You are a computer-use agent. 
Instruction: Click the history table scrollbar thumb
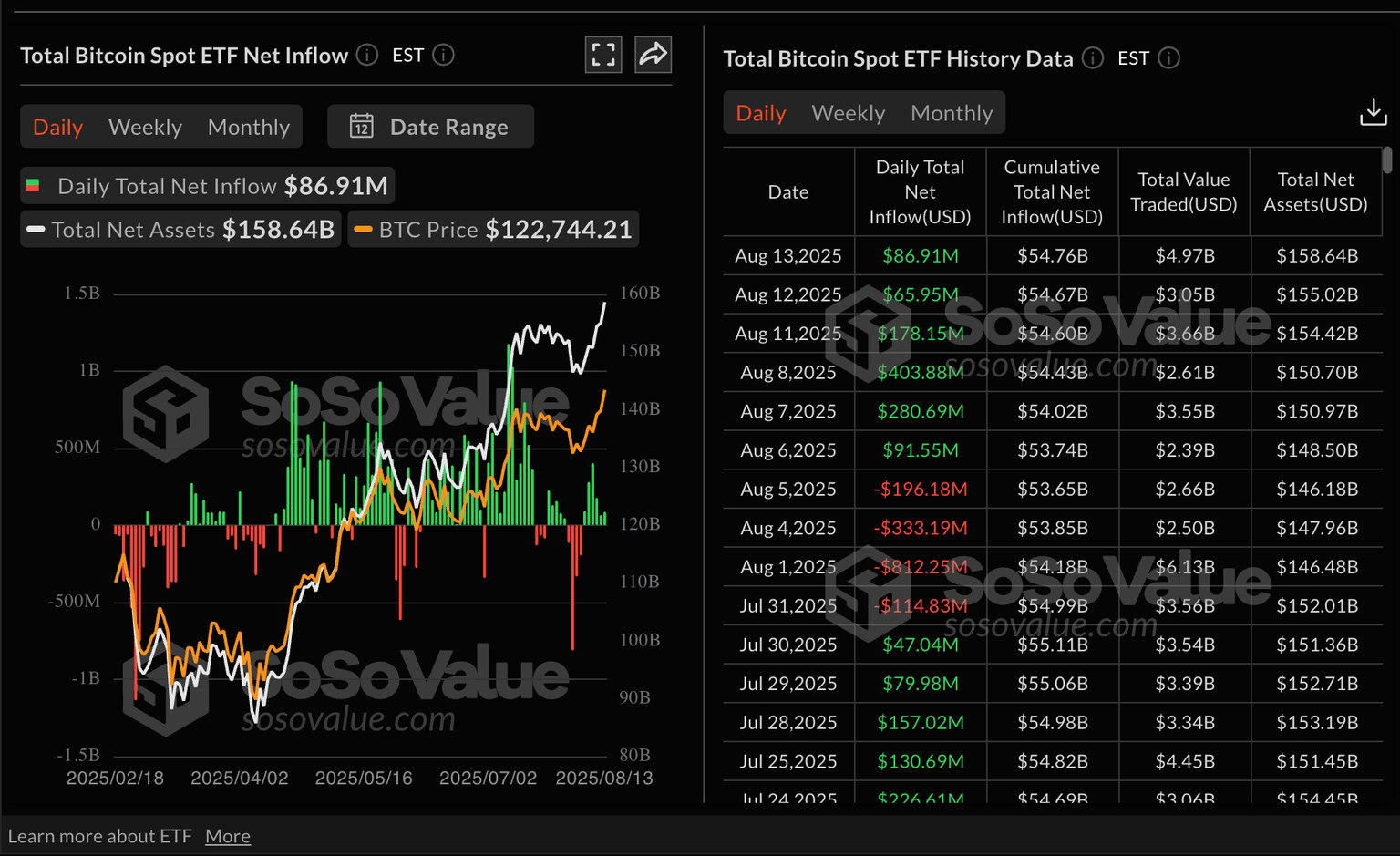(x=1386, y=160)
